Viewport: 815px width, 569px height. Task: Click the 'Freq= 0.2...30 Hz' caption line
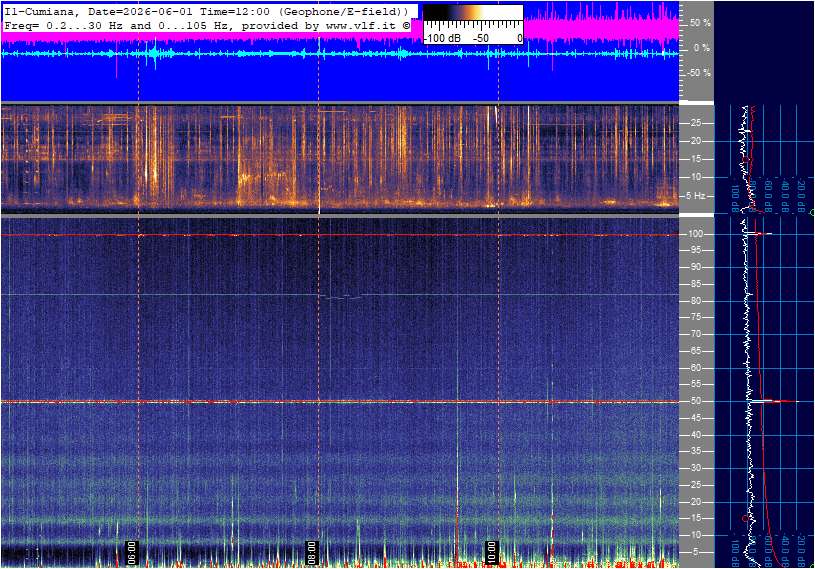pos(207,25)
